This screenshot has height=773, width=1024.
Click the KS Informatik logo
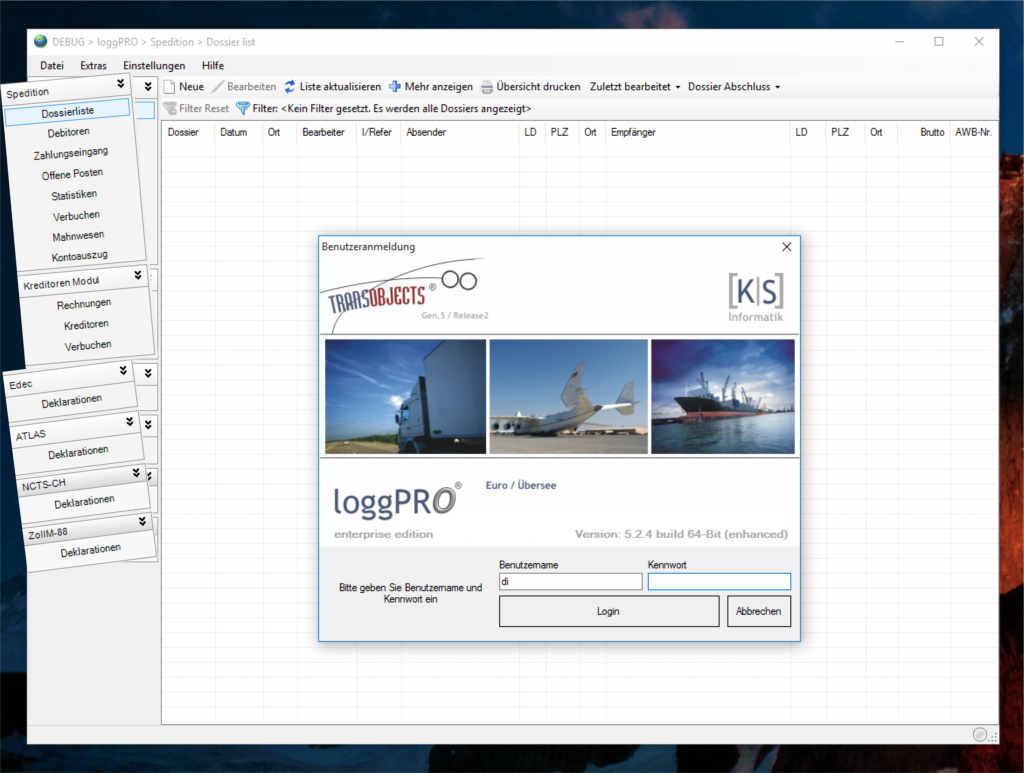(x=756, y=298)
